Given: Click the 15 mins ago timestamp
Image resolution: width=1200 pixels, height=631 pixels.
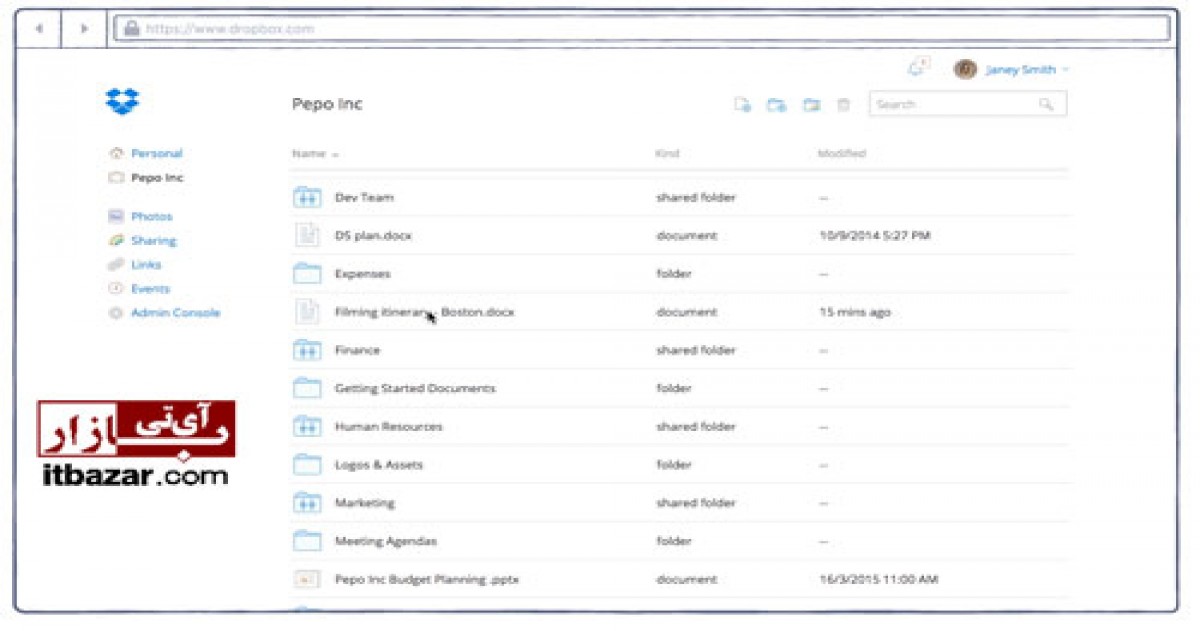Looking at the screenshot, I should 854,312.
